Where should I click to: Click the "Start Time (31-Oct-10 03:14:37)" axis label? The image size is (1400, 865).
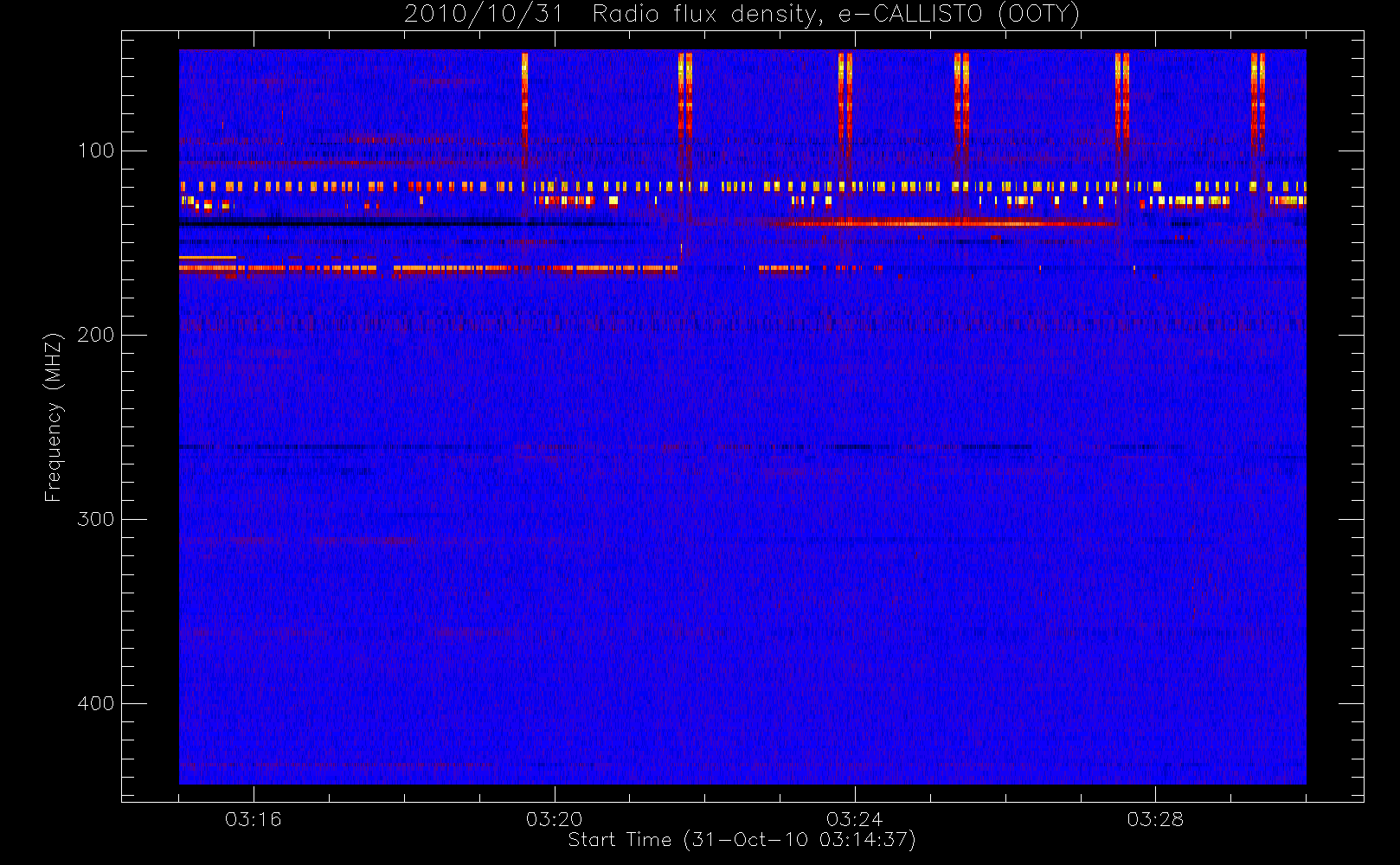[742, 840]
